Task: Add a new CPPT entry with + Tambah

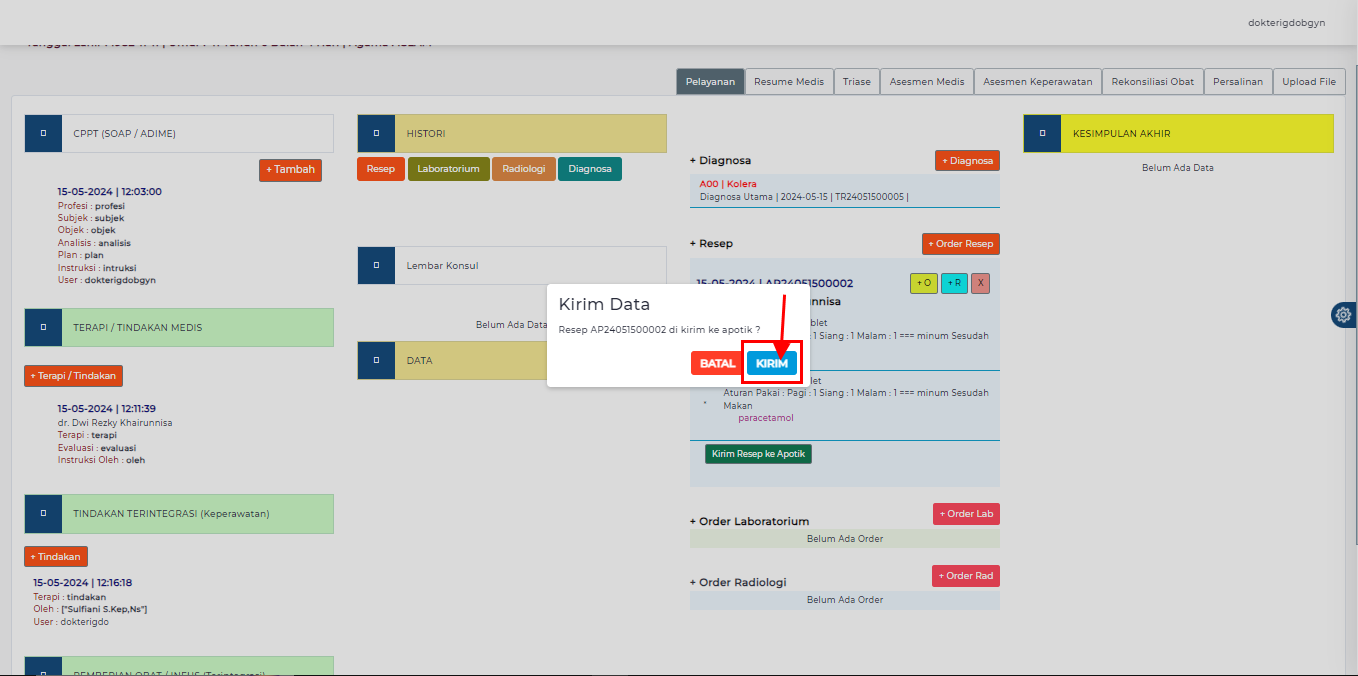Action: [290, 170]
